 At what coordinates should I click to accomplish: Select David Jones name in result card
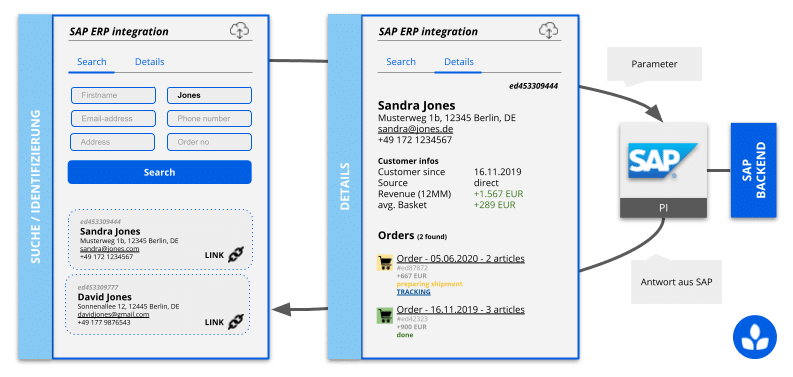coord(104,297)
